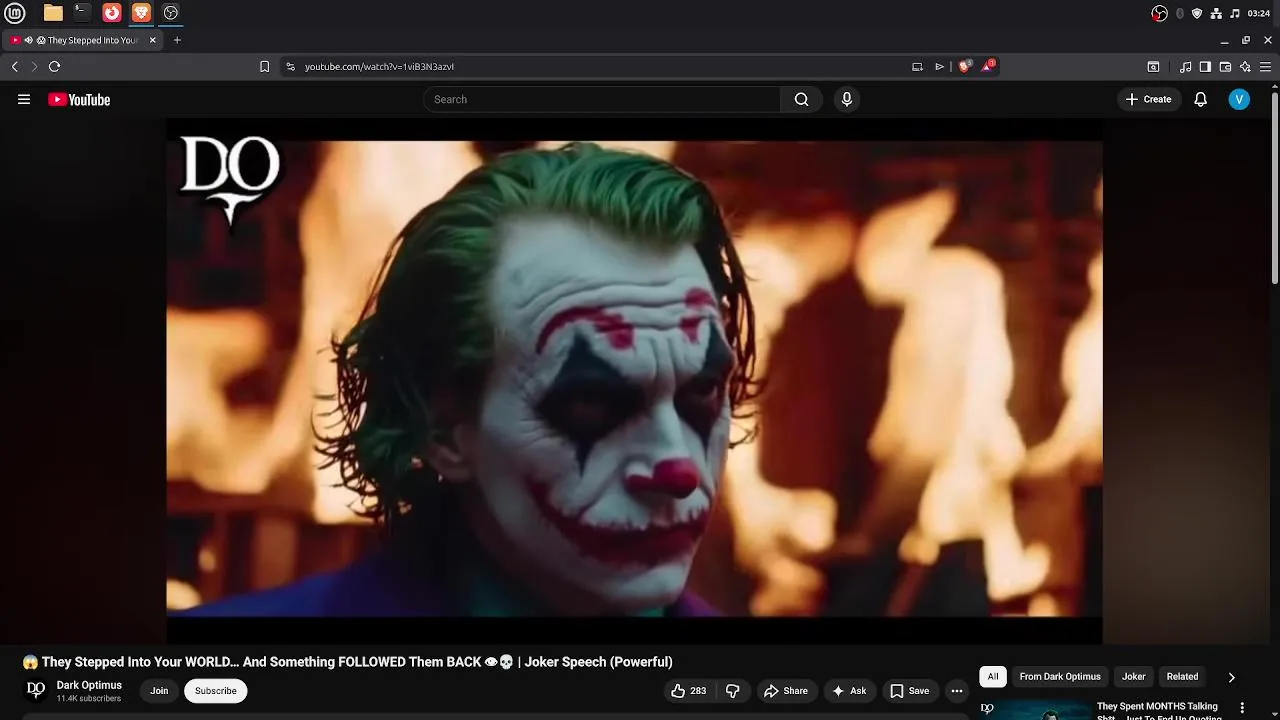Go forward to the next page
This screenshot has height=720, width=1280.
click(x=34, y=66)
